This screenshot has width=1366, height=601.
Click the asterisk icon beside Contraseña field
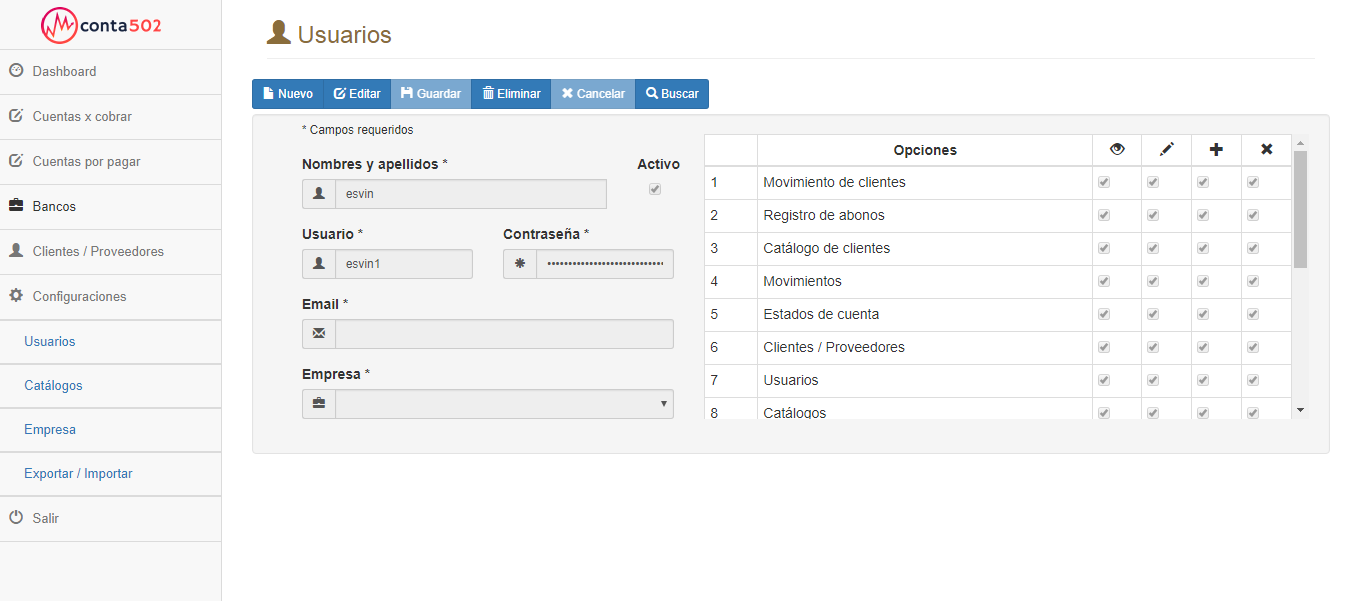pos(520,264)
